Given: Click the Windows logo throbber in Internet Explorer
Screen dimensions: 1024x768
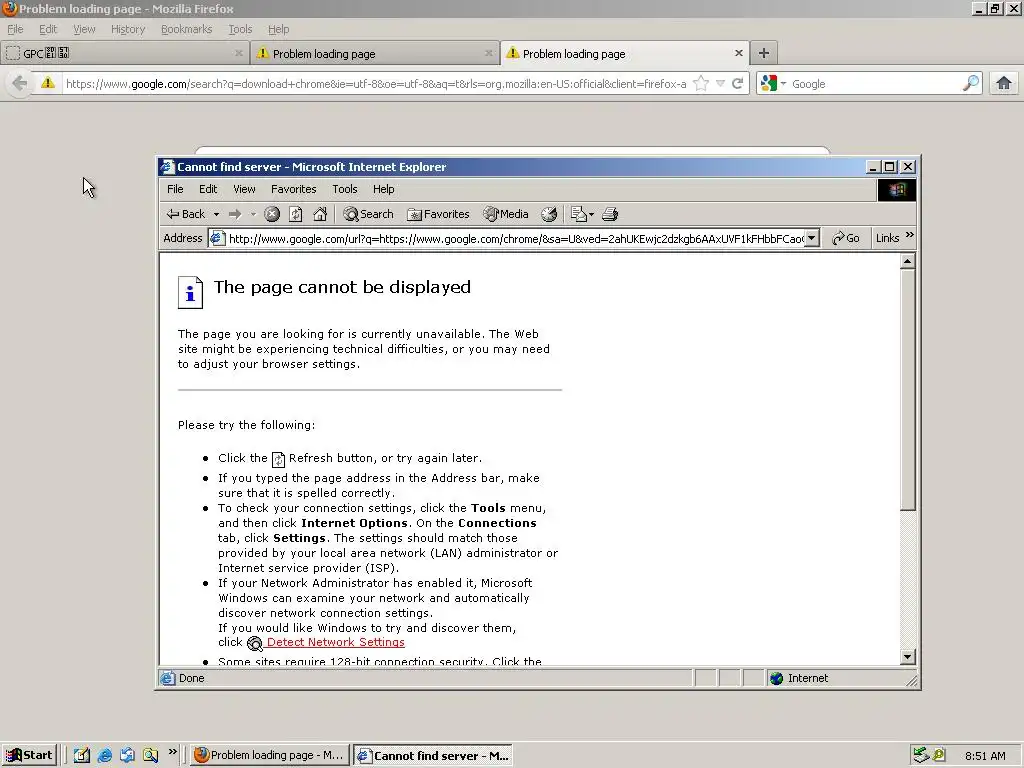Looking at the screenshot, I should 896,190.
